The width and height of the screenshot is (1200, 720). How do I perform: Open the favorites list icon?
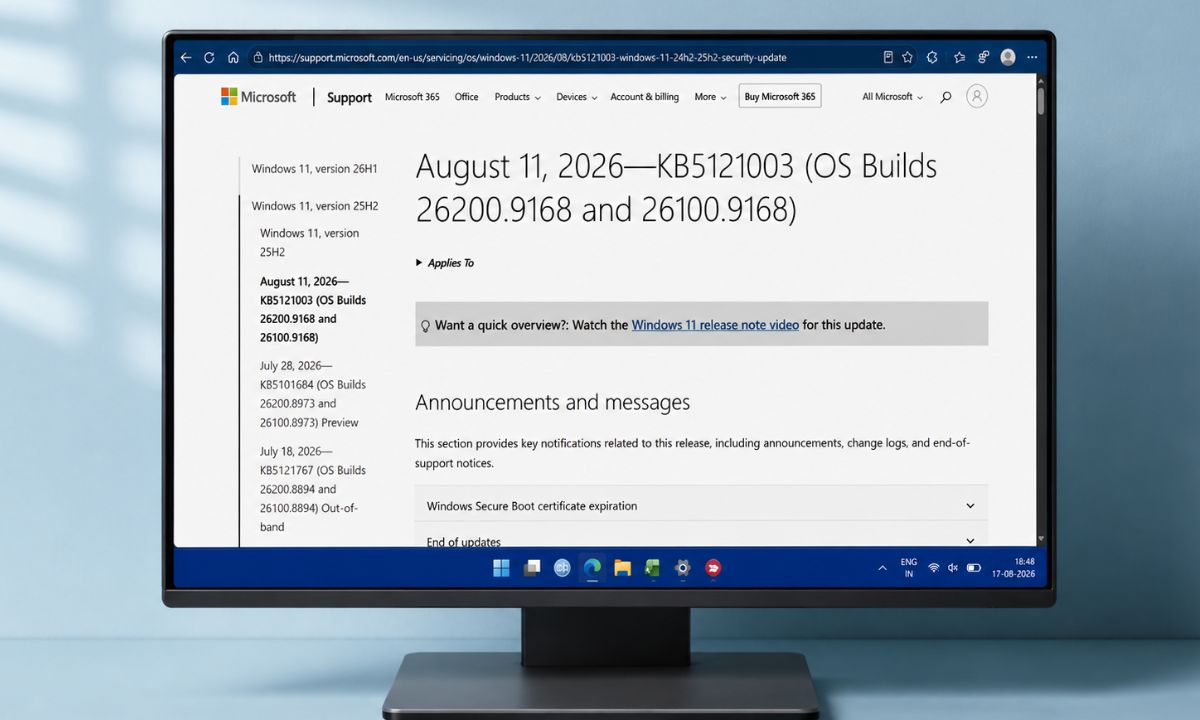960,58
